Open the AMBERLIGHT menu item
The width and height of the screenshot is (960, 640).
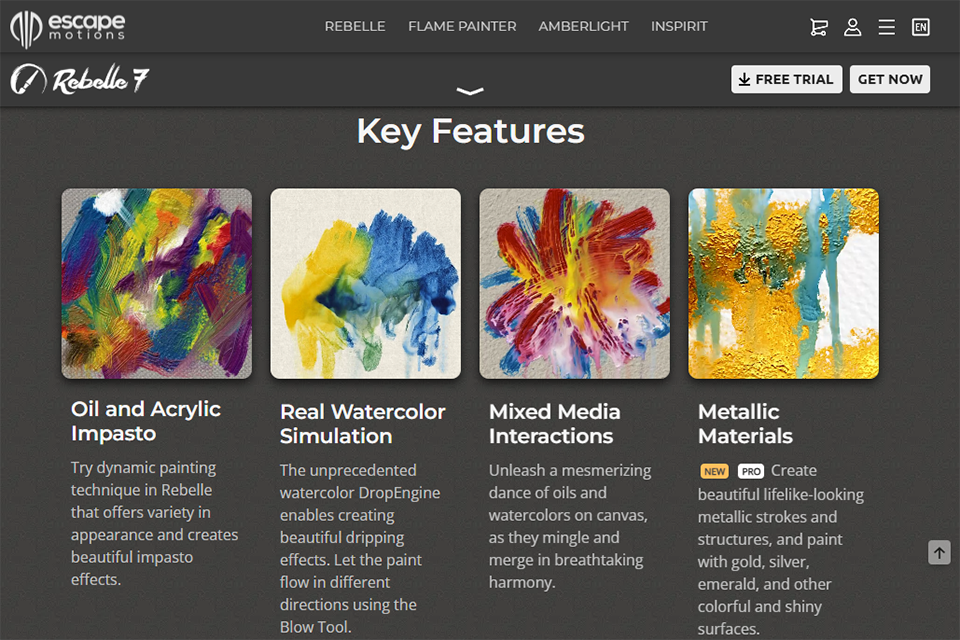583,26
